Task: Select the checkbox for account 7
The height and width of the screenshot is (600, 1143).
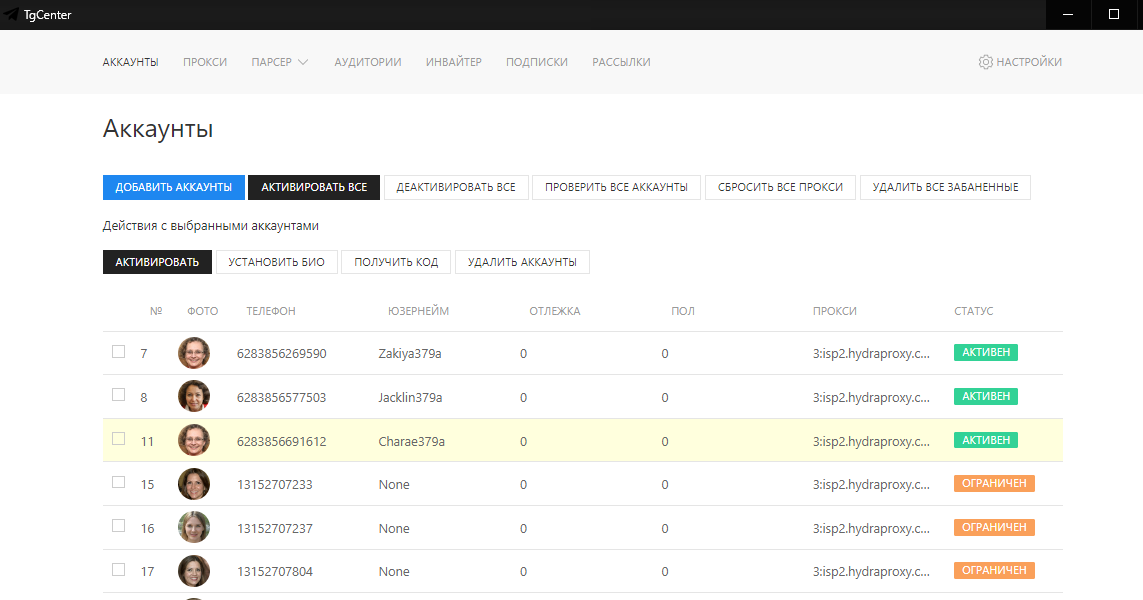Action: pyautogui.click(x=119, y=352)
